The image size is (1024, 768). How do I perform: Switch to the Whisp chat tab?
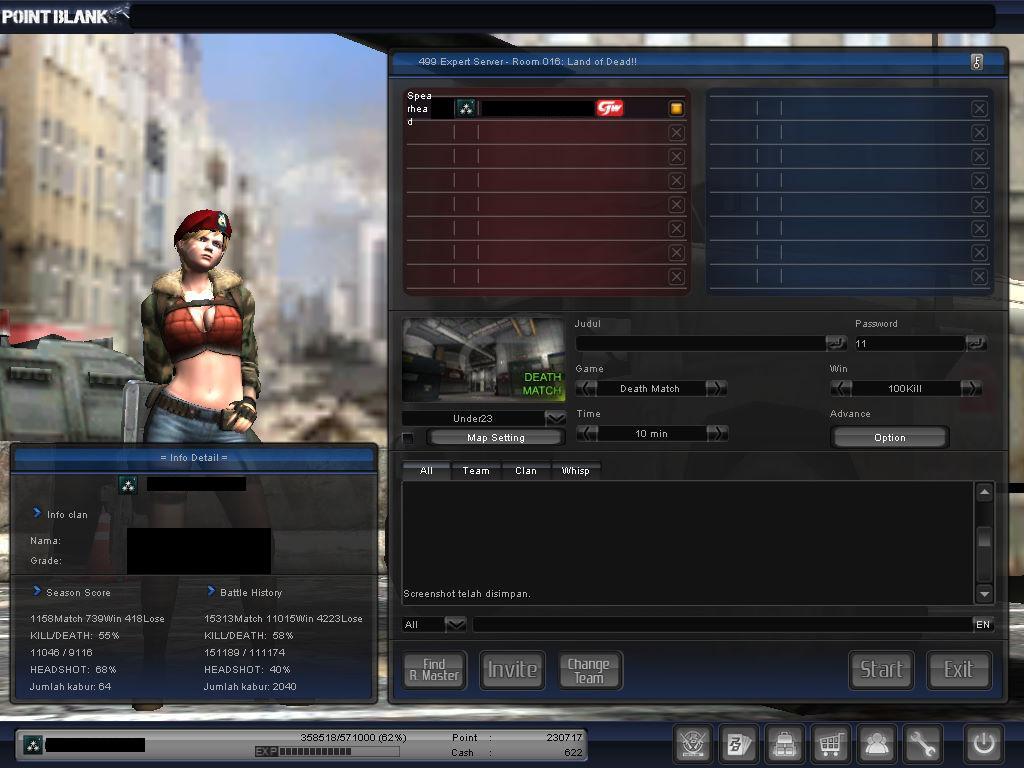point(575,471)
